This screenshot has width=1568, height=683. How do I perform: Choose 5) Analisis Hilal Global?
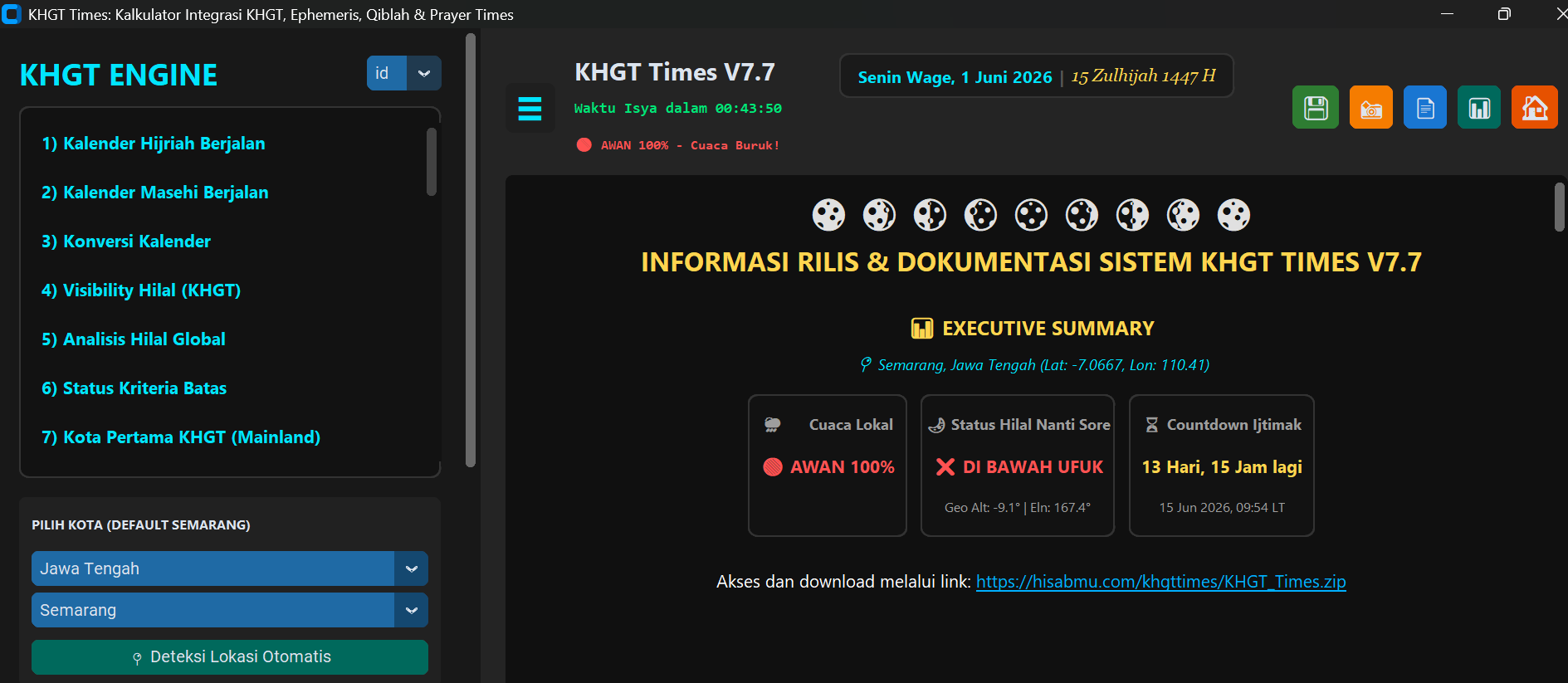pos(134,339)
